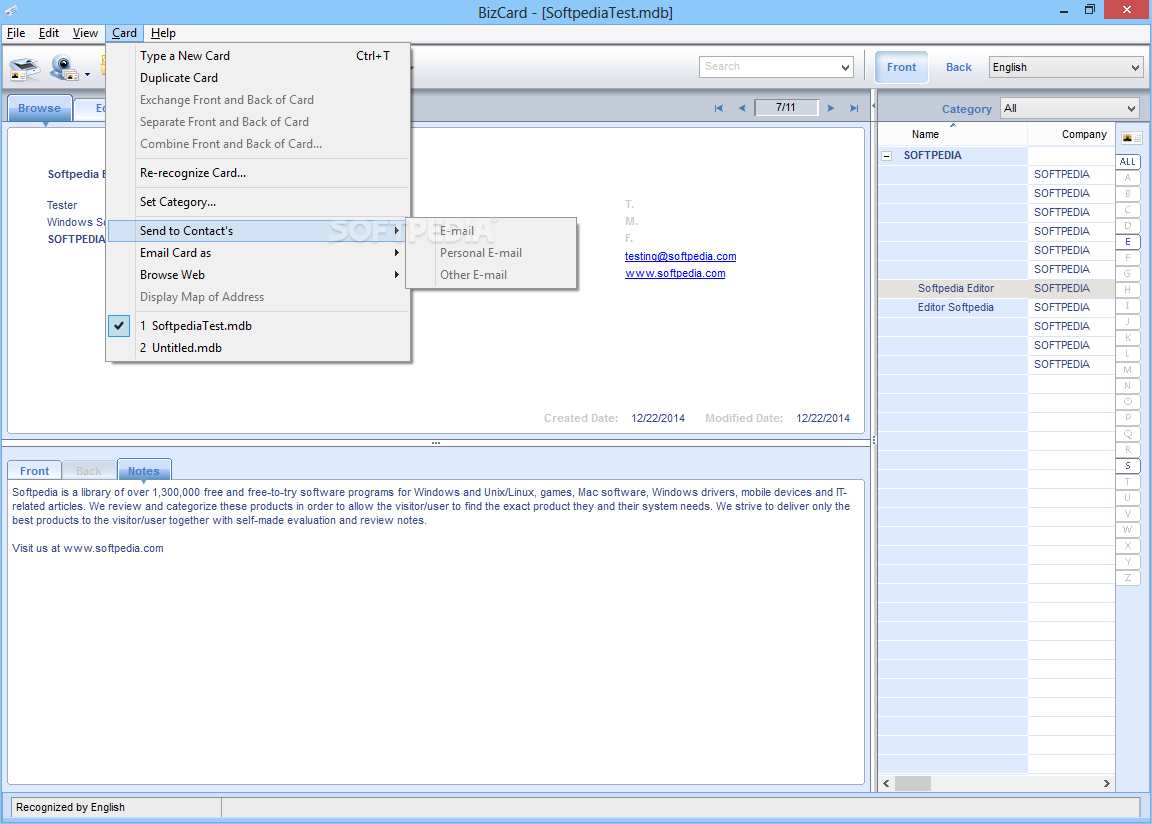This screenshot has width=1152, height=824.
Task: Click the Personal E-mail submenu item
Action: 491,253
